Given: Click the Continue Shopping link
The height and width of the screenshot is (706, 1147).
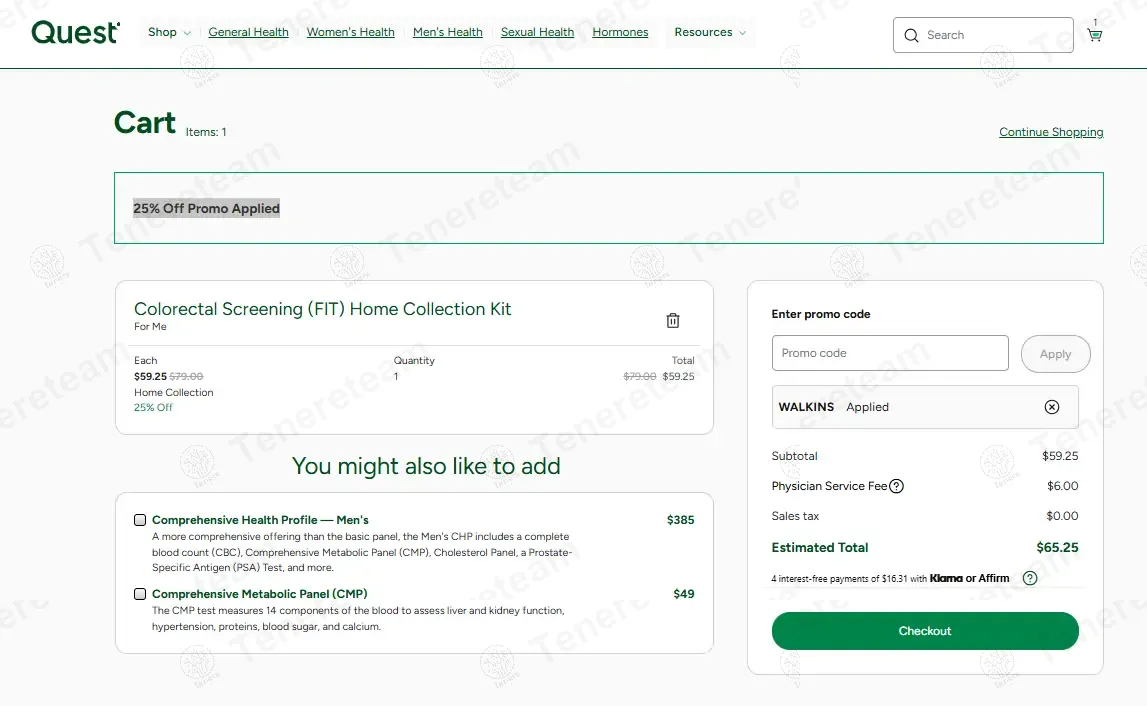Looking at the screenshot, I should click(1051, 132).
